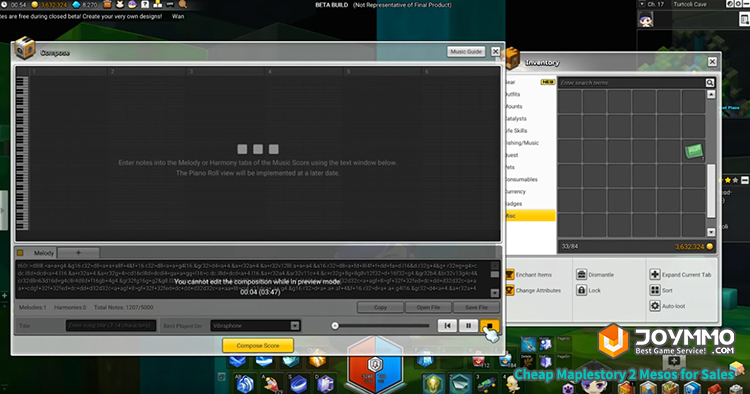Image resolution: width=750 pixels, height=394 pixels.
Task: Click the purple hat icon in top bar
Action: [132, 4]
